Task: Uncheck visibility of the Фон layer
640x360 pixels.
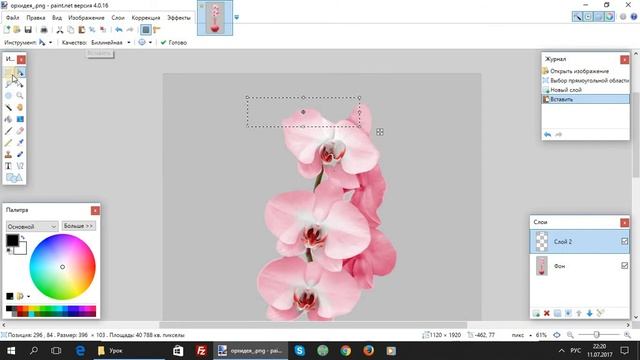Action: [624, 266]
